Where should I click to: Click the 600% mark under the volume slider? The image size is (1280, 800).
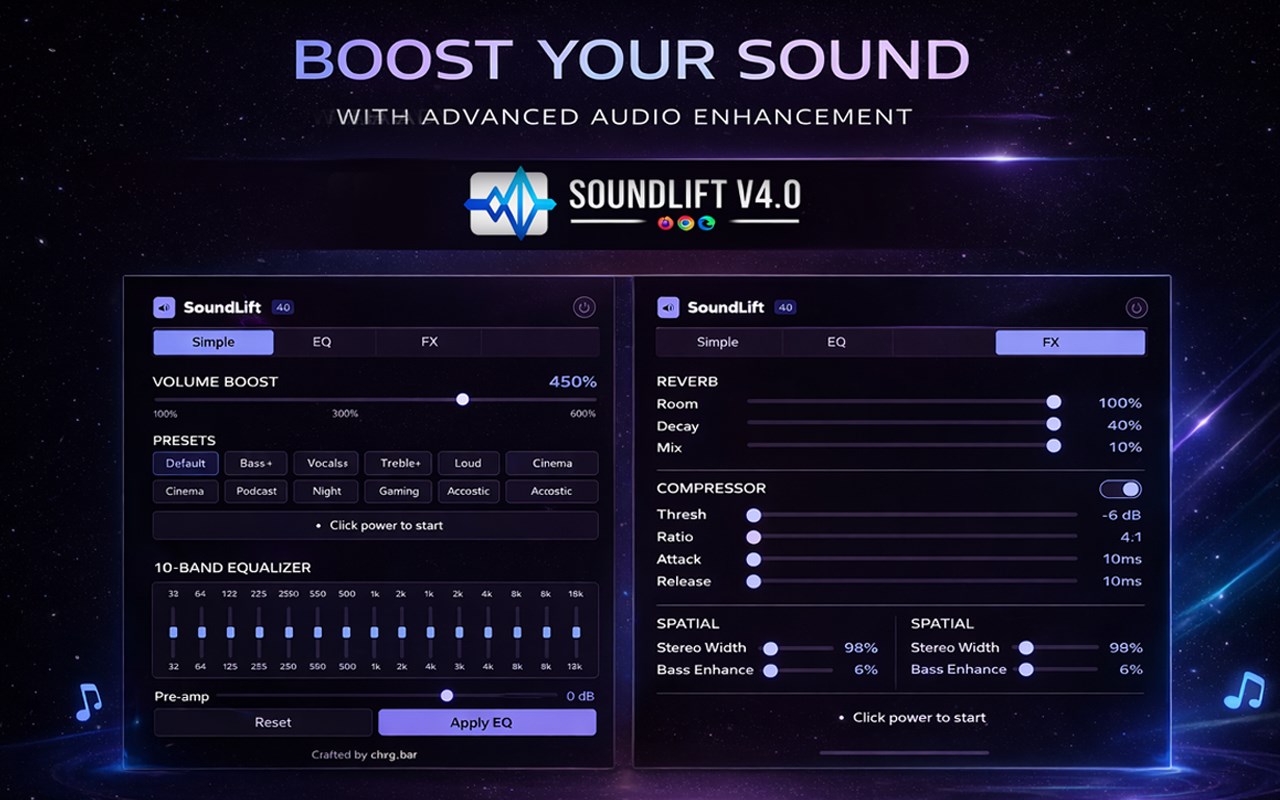583,414
